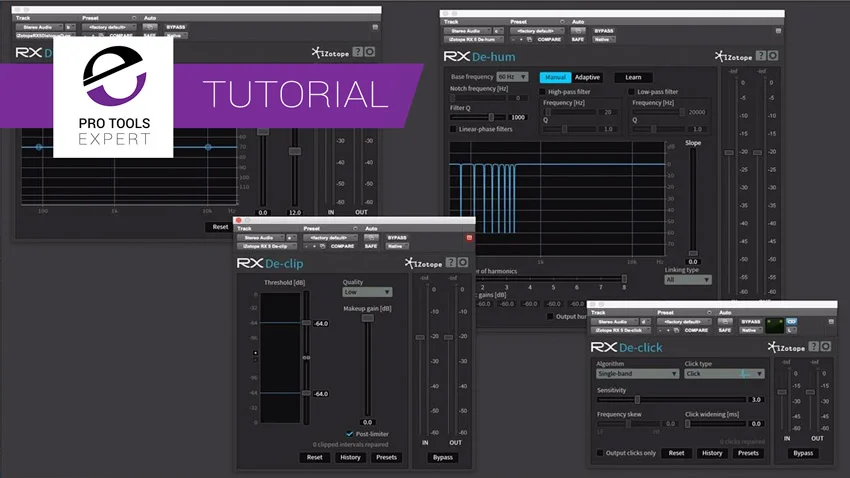Click target icon at De-click header right

click(831, 321)
